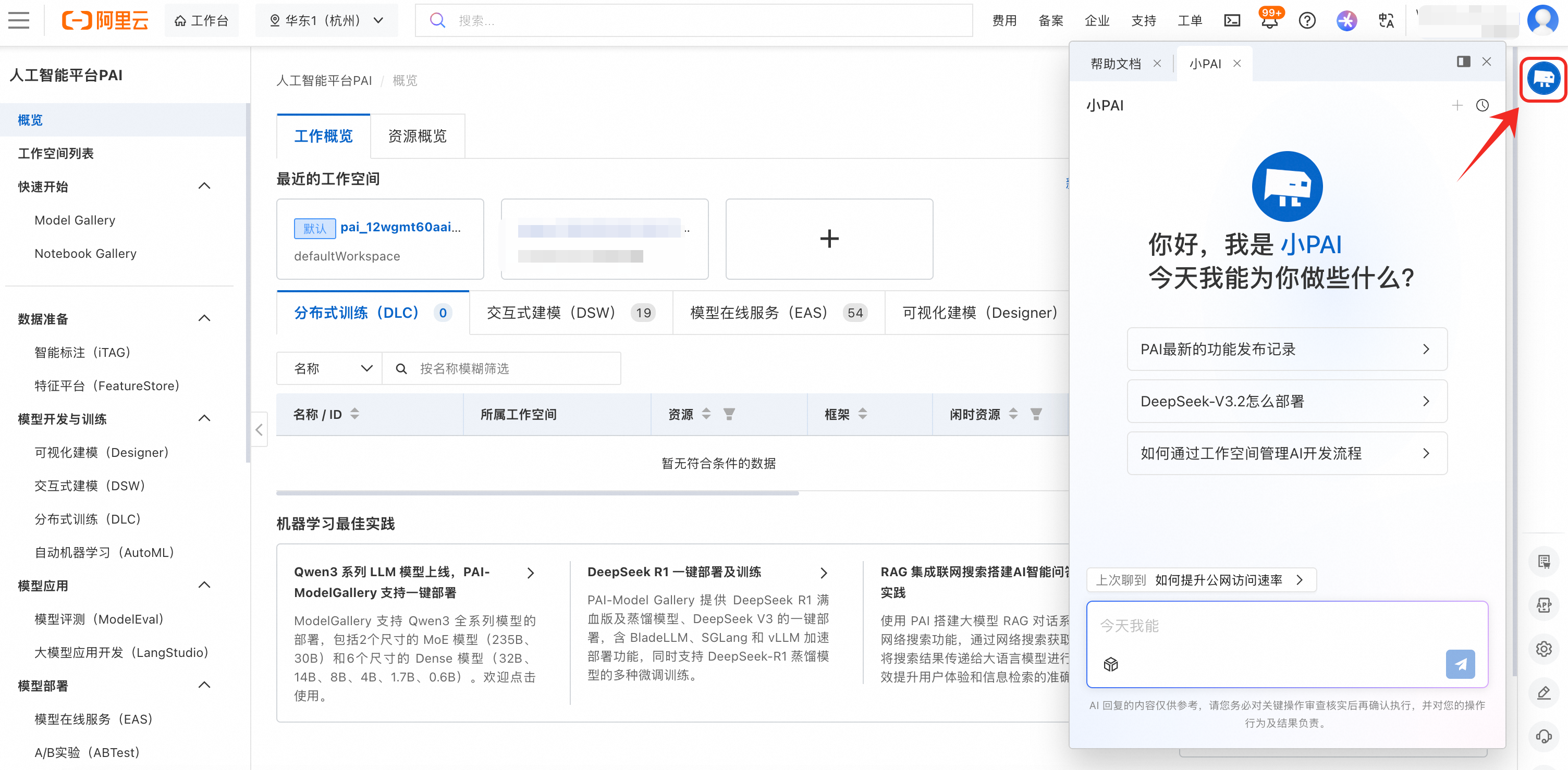
Task: Click the document list icon in the right rail
Action: tap(1543, 561)
